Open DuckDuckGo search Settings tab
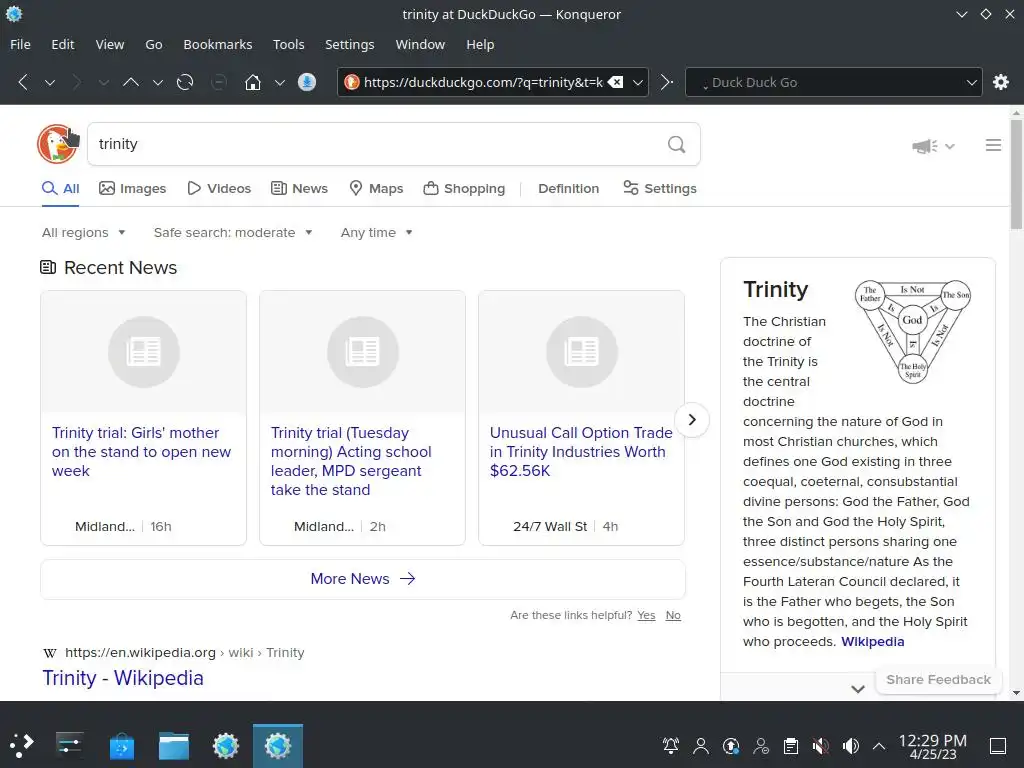This screenshot has width=1024, height=768. 660,188
